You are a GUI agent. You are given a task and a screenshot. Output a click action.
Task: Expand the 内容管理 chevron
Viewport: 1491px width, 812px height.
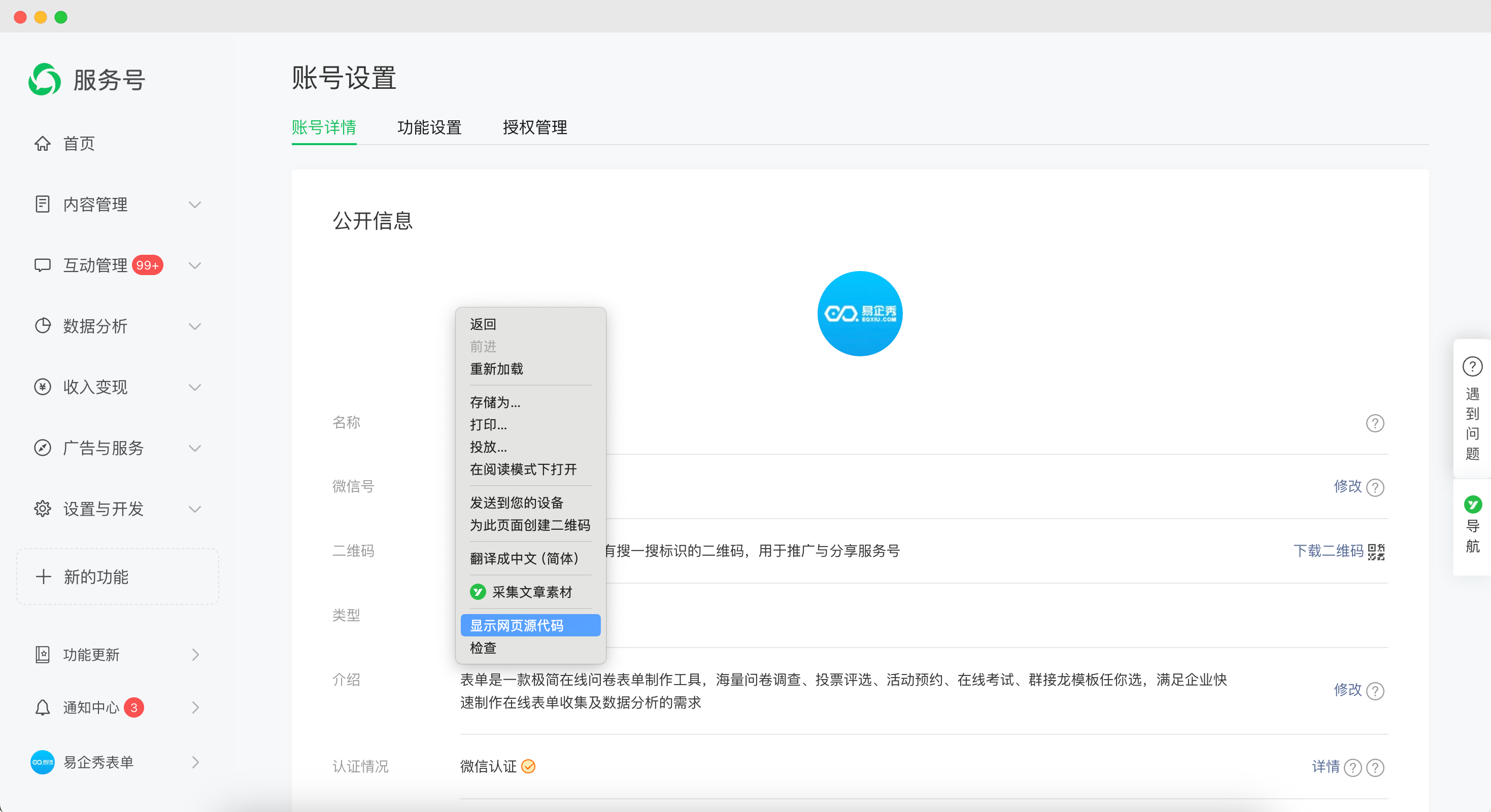195,205
